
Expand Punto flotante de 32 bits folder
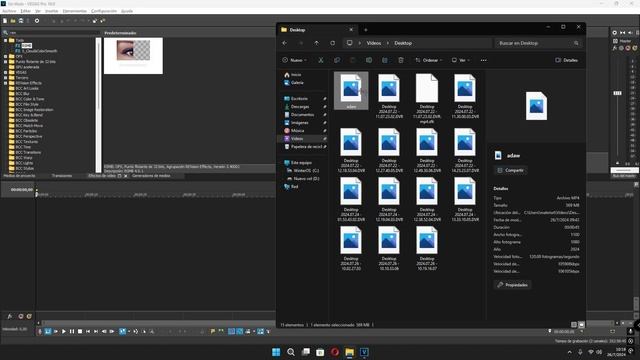[6, 62]
